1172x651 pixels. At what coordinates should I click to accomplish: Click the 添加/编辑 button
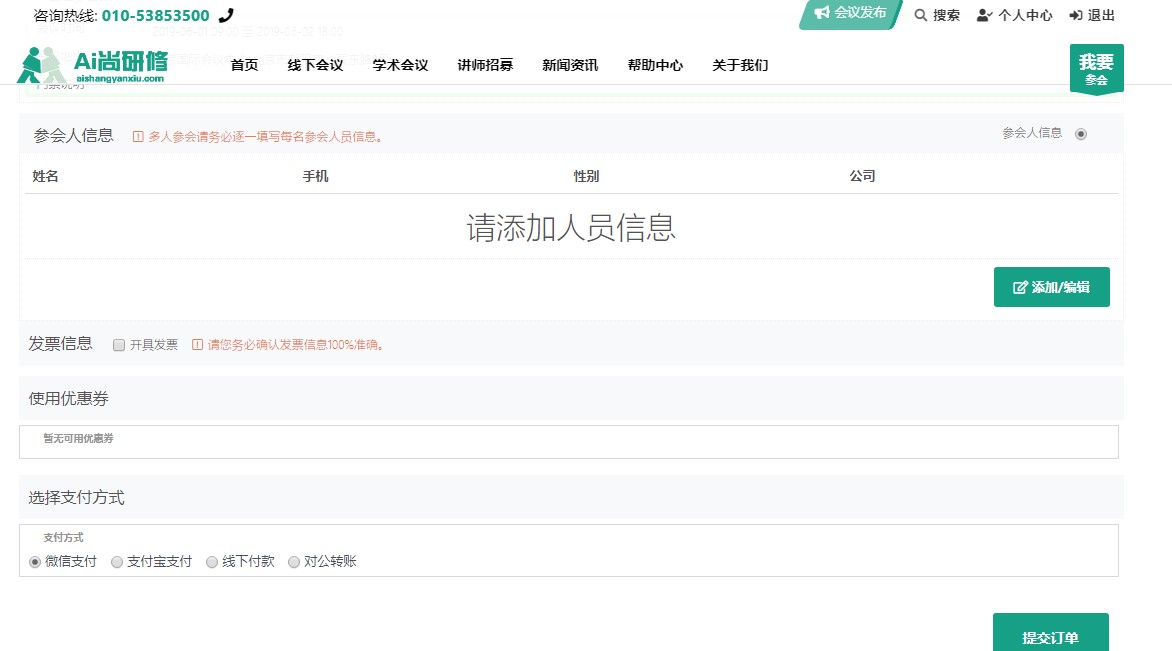(x=1051, y=287)
